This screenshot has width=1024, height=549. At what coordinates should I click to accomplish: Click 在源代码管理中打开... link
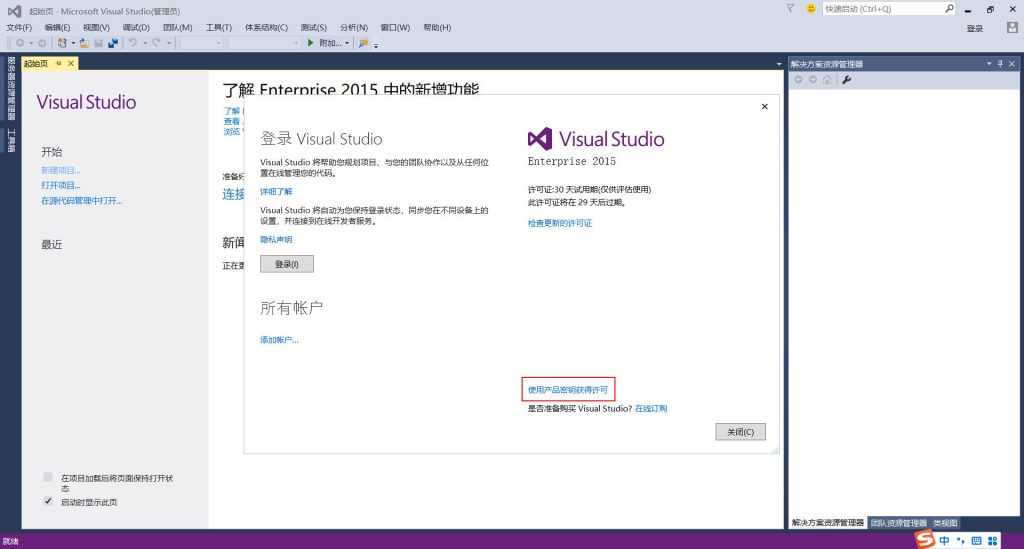point(82,200)
